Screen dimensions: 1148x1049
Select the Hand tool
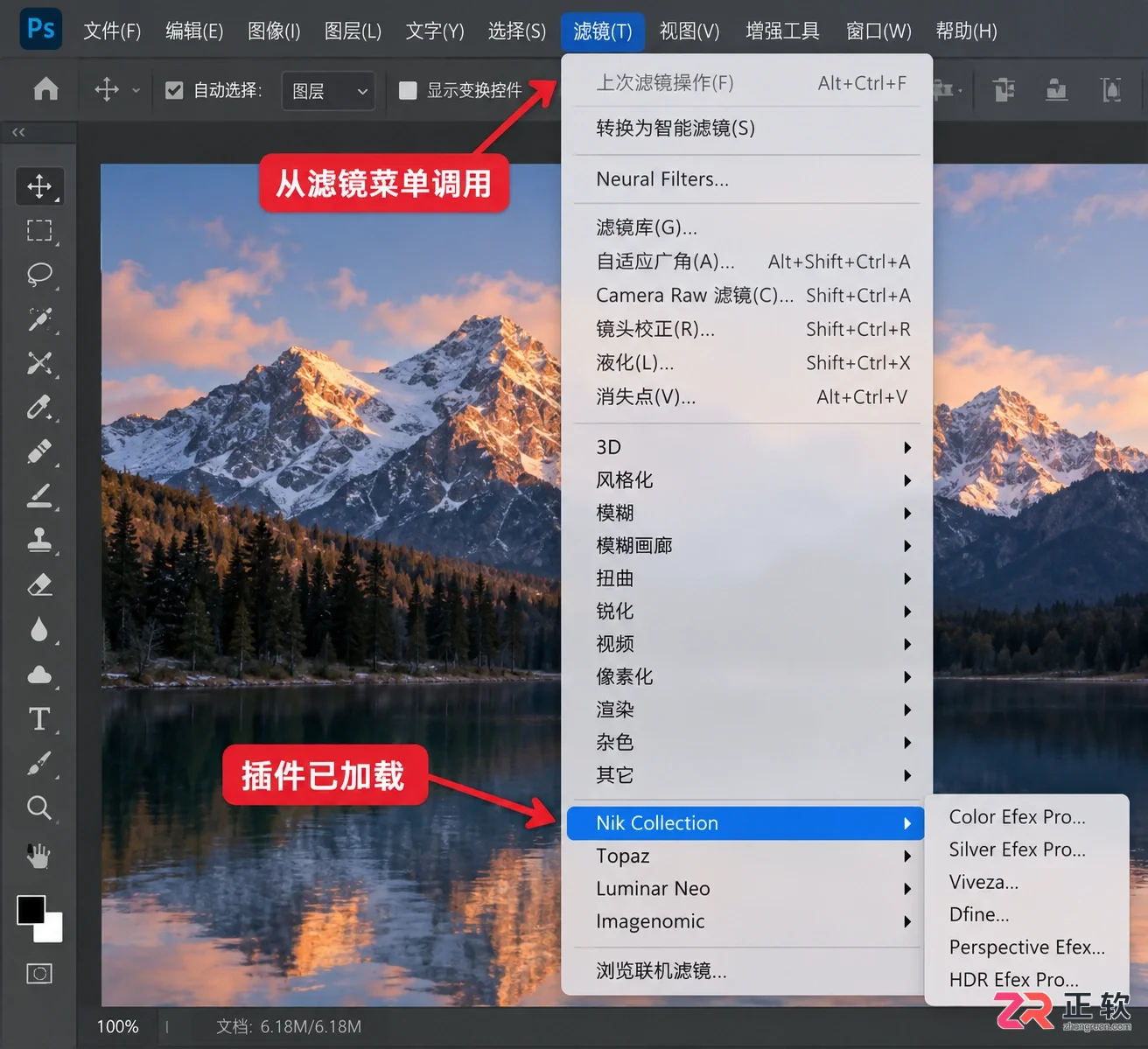(x=39, y=855)
